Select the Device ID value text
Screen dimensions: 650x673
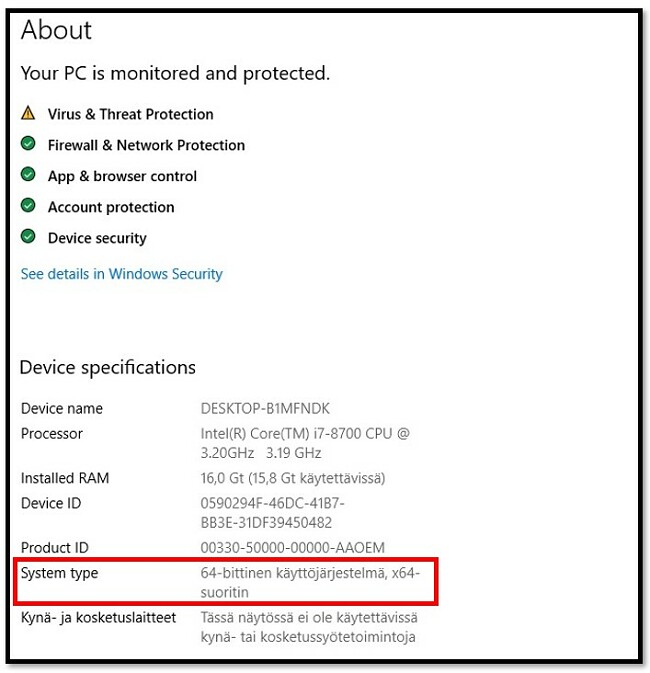coord(272,512)
